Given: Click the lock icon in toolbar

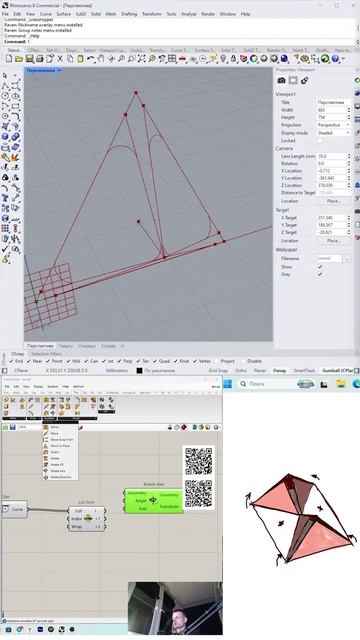Looking at the screenshot, I should [233, 59].
